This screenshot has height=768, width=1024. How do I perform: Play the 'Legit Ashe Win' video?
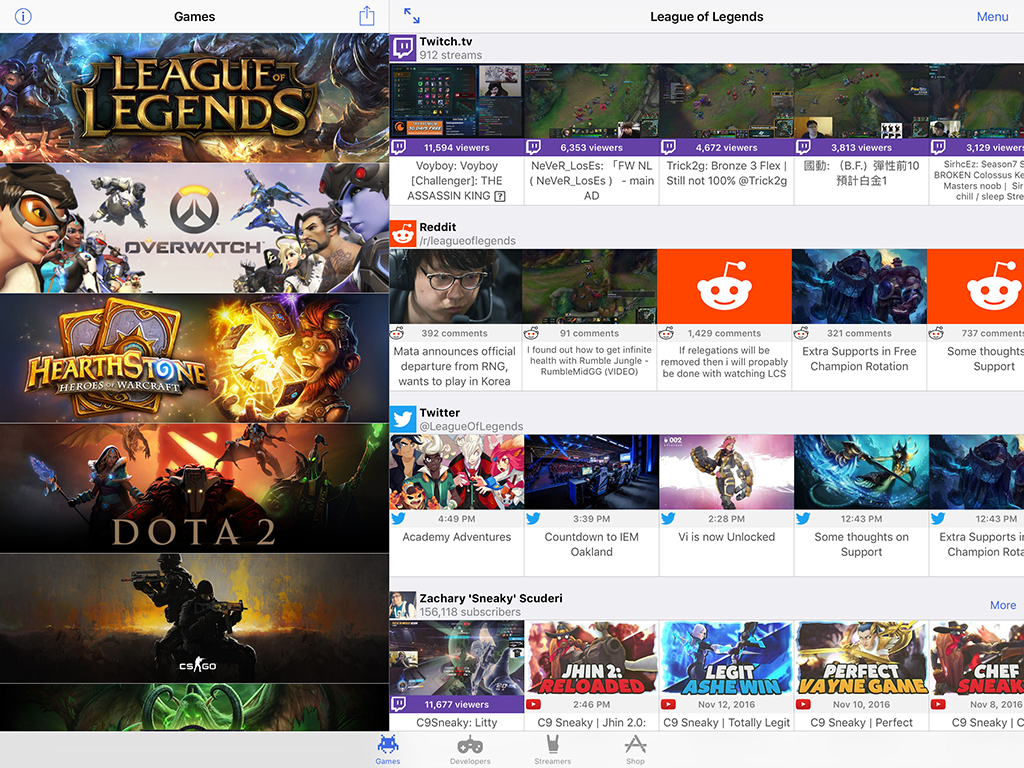click(727, 658)
